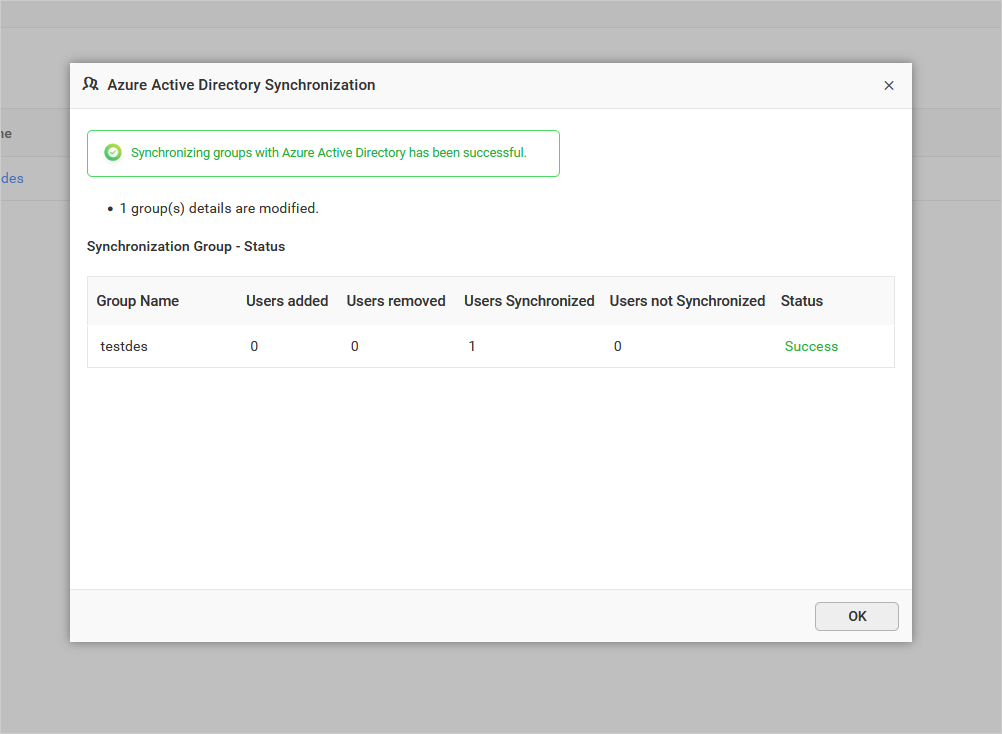This screenshot has width=1002, height=734.
Task: Click the '1 group(s) details are modified' bullet text
Action: 218,208
